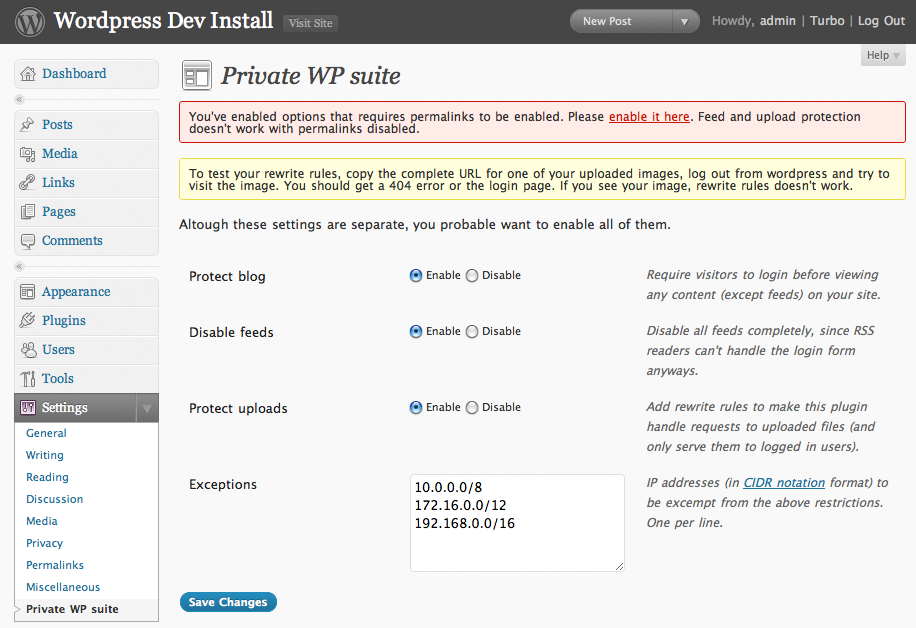Click the Dashboard house icon
This screenshot has height=628, width=916.
[x=28, y=74]
